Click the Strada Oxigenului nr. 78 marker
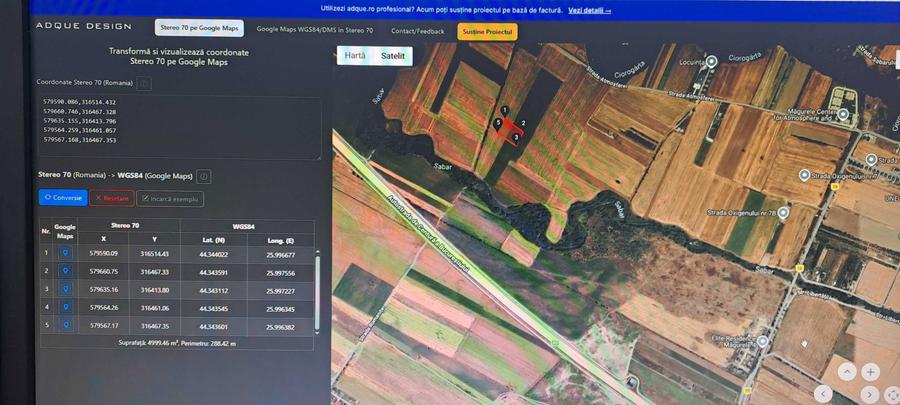Image resolution: width=900 pixels, height=405 pixels. (x=784, y=212)
